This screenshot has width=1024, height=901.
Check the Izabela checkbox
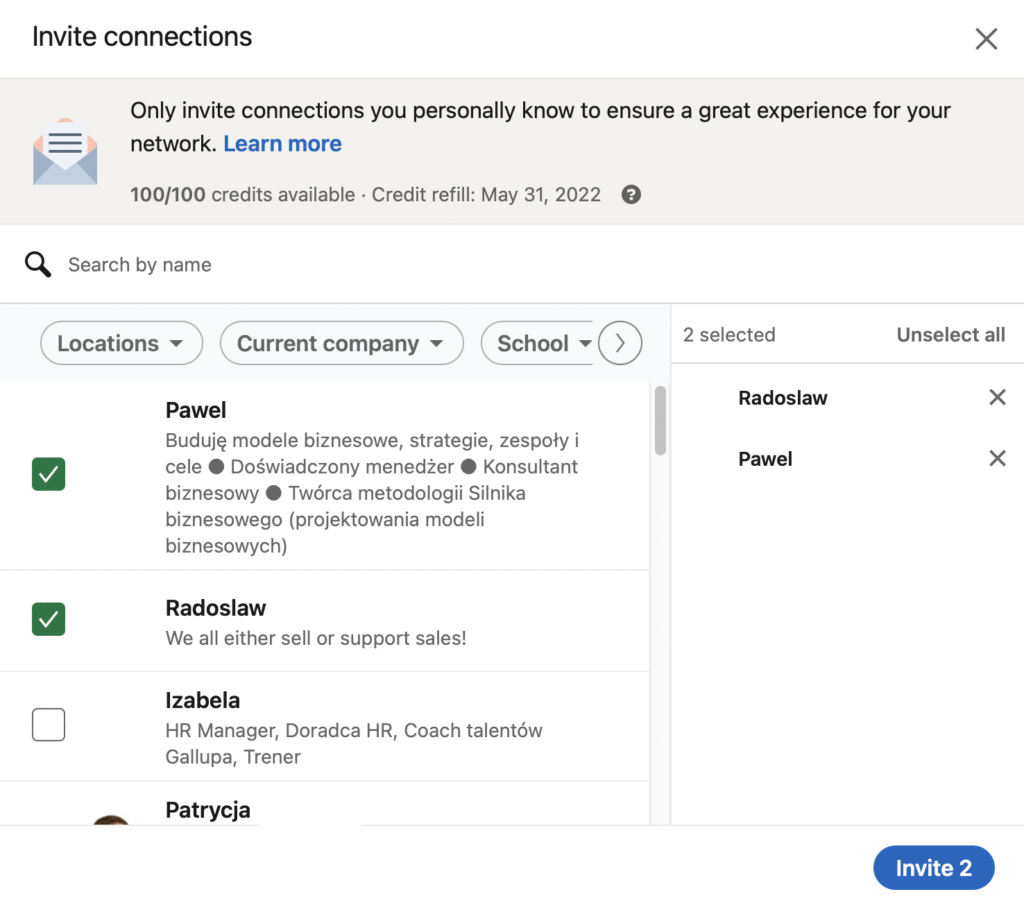[49, 724]
